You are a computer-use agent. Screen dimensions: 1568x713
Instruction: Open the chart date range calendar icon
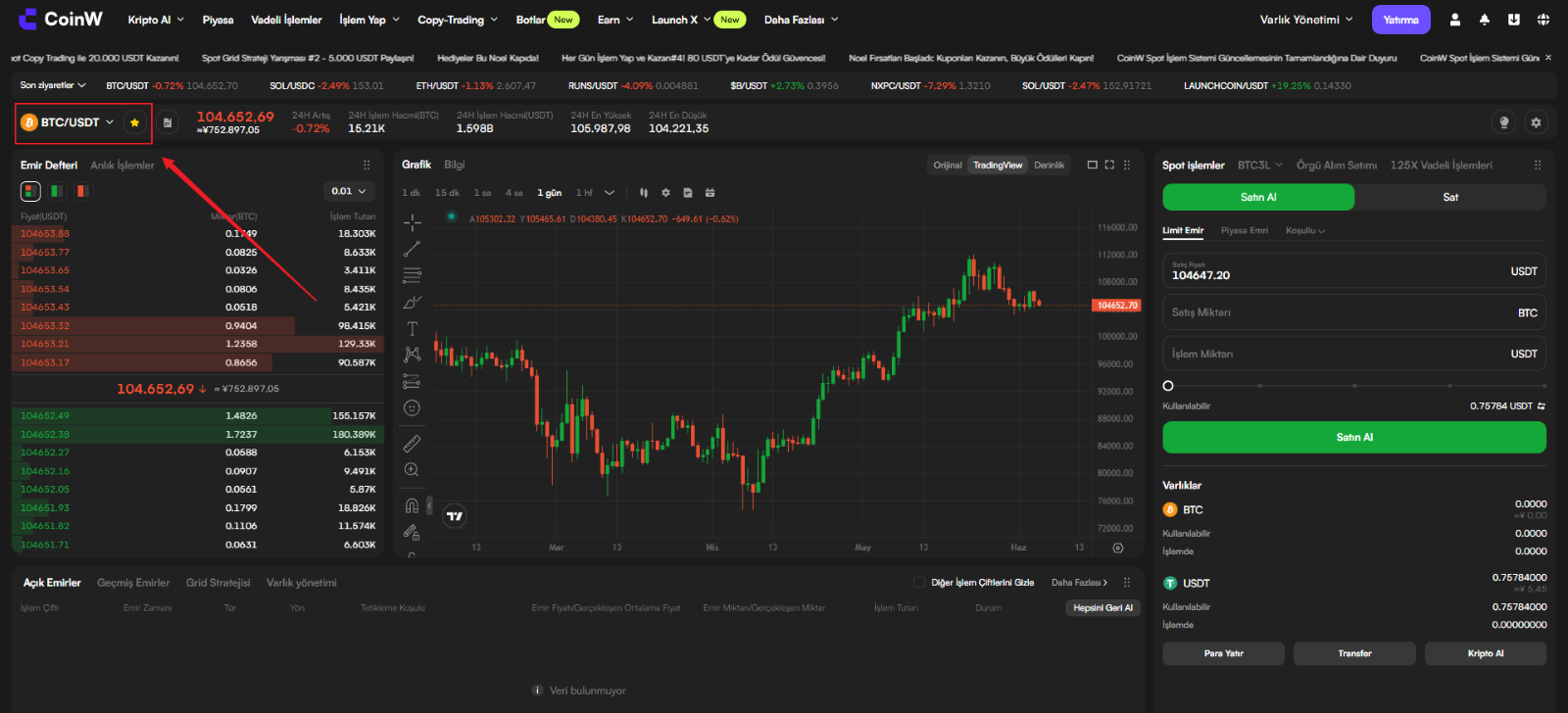[x=710, y=193]
